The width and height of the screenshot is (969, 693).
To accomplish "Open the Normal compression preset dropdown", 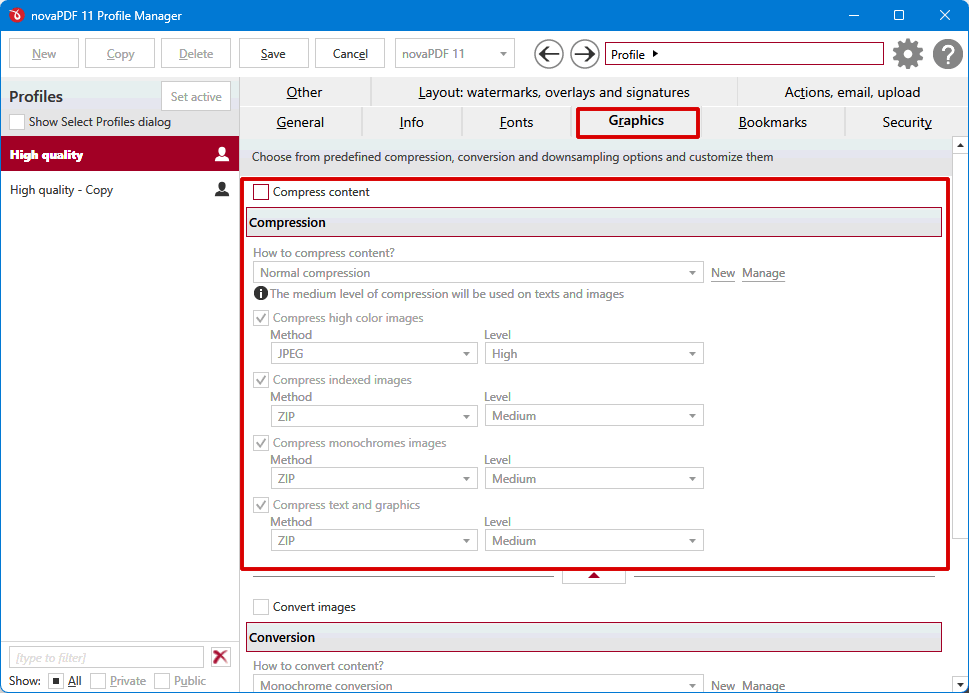I will [478, 273].
